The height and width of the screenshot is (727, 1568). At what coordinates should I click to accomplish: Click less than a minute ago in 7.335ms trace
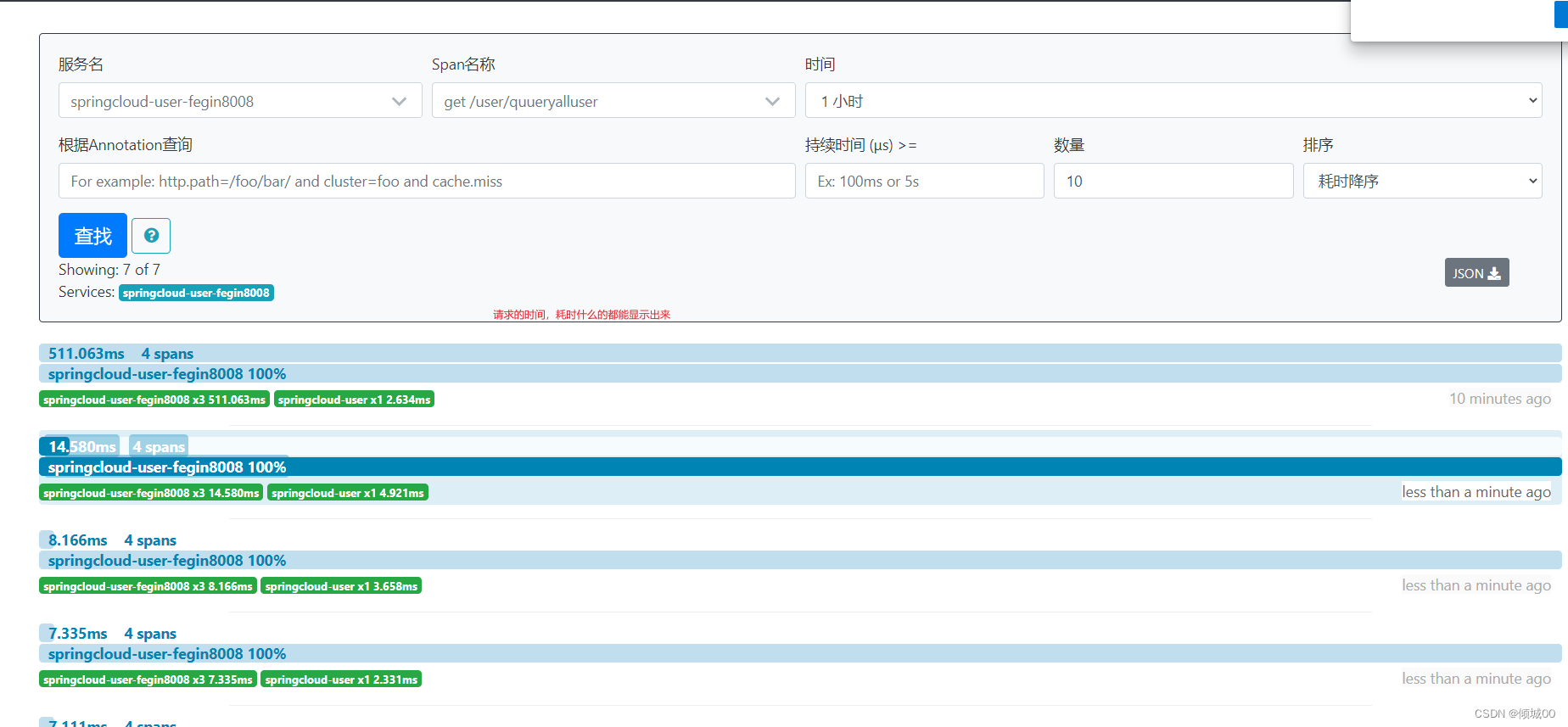(1476, 679)
